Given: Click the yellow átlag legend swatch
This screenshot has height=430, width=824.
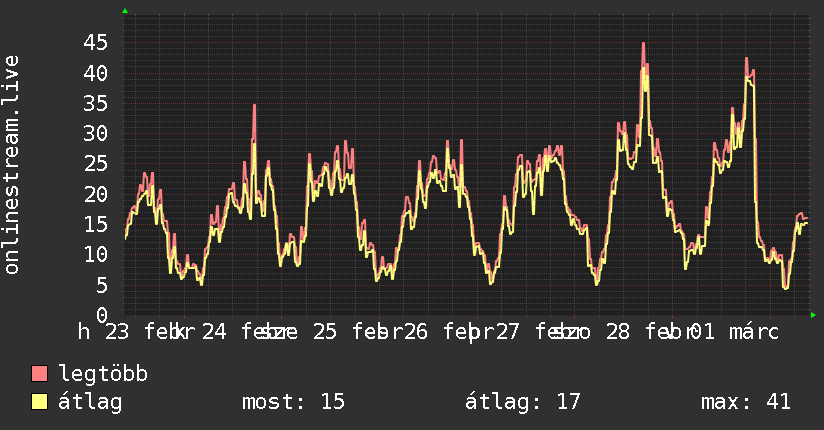Looking at the screenshot, I should tap(39, 402).
